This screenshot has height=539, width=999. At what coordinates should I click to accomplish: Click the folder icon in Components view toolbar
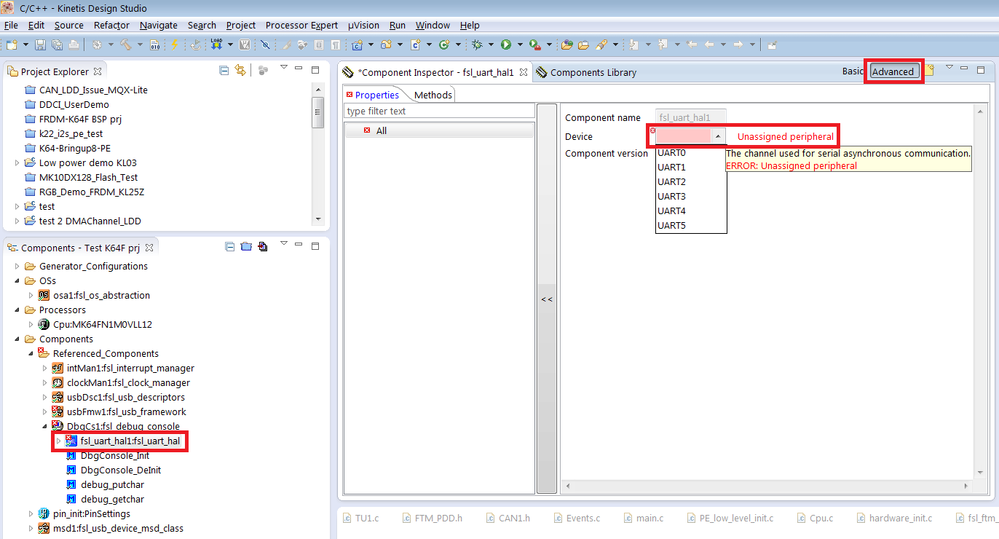point(246,247)
